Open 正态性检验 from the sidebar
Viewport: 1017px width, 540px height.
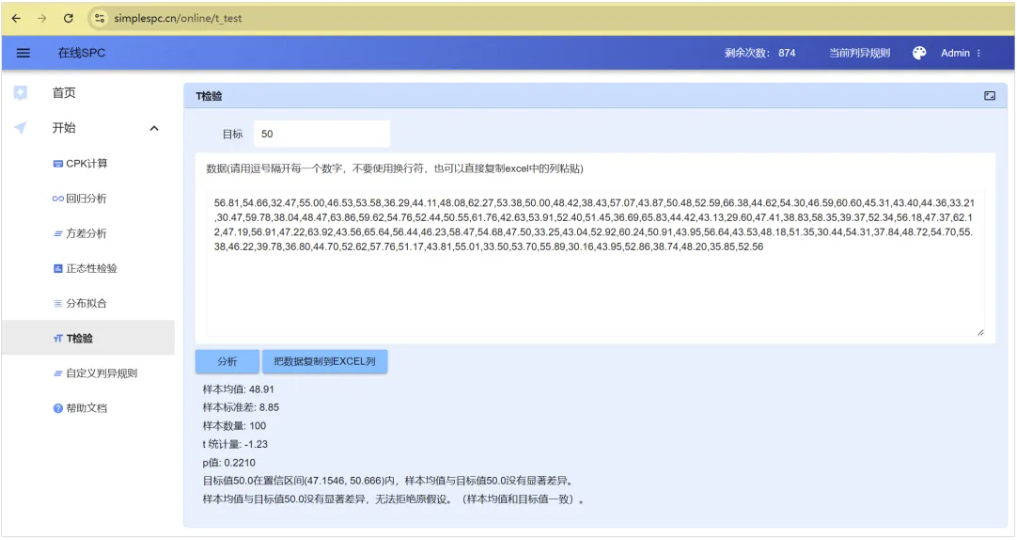pos(91,268)
